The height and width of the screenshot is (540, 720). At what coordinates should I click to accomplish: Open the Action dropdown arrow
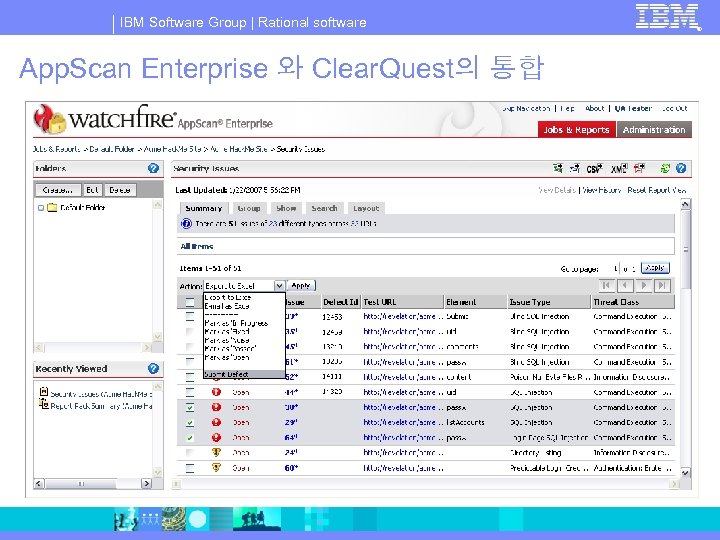[x=279, y=286]
